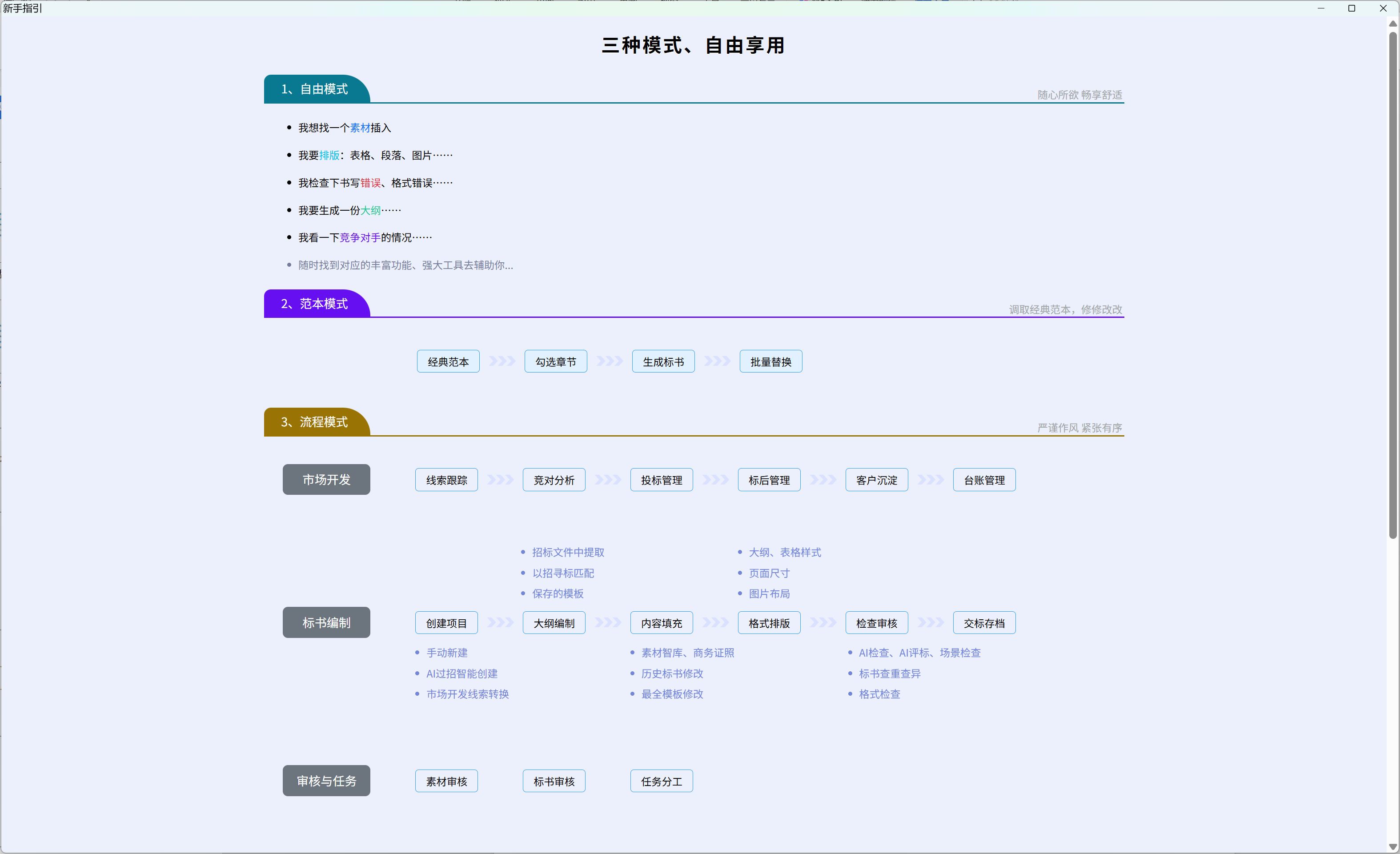This screenshot has height=854, width=1400.
Task: Select the 创建项目 step
Action: tap(446, 623)
